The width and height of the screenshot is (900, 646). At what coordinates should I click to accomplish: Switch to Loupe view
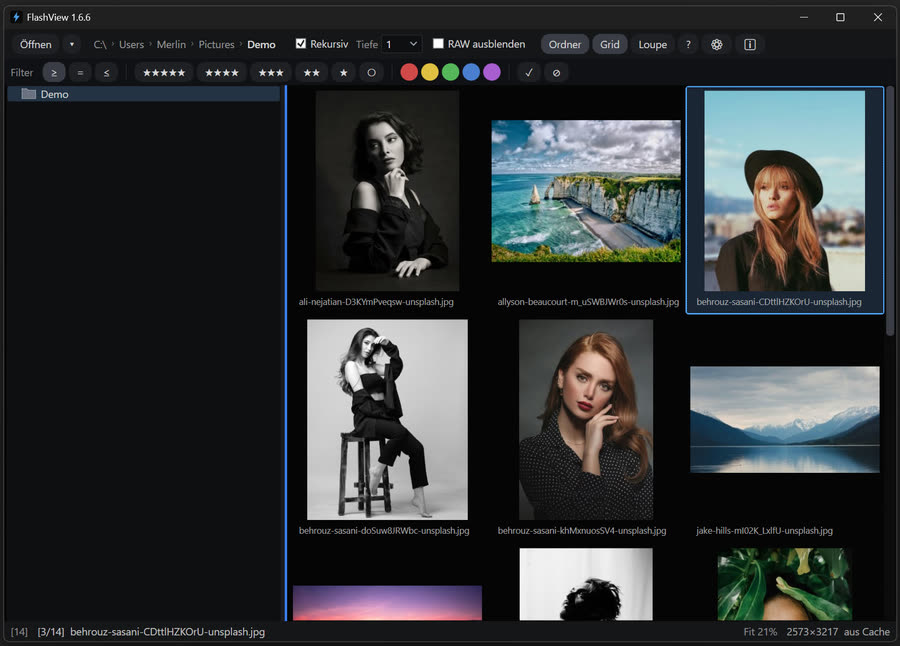tap(652, 44)
